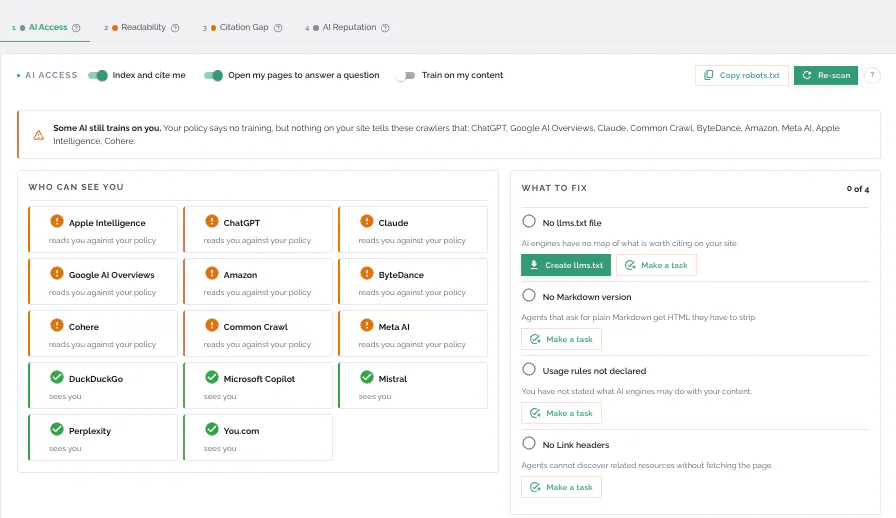Make a task for No Link headers
This screenshot has height=518, width=896.
(561, 487)
